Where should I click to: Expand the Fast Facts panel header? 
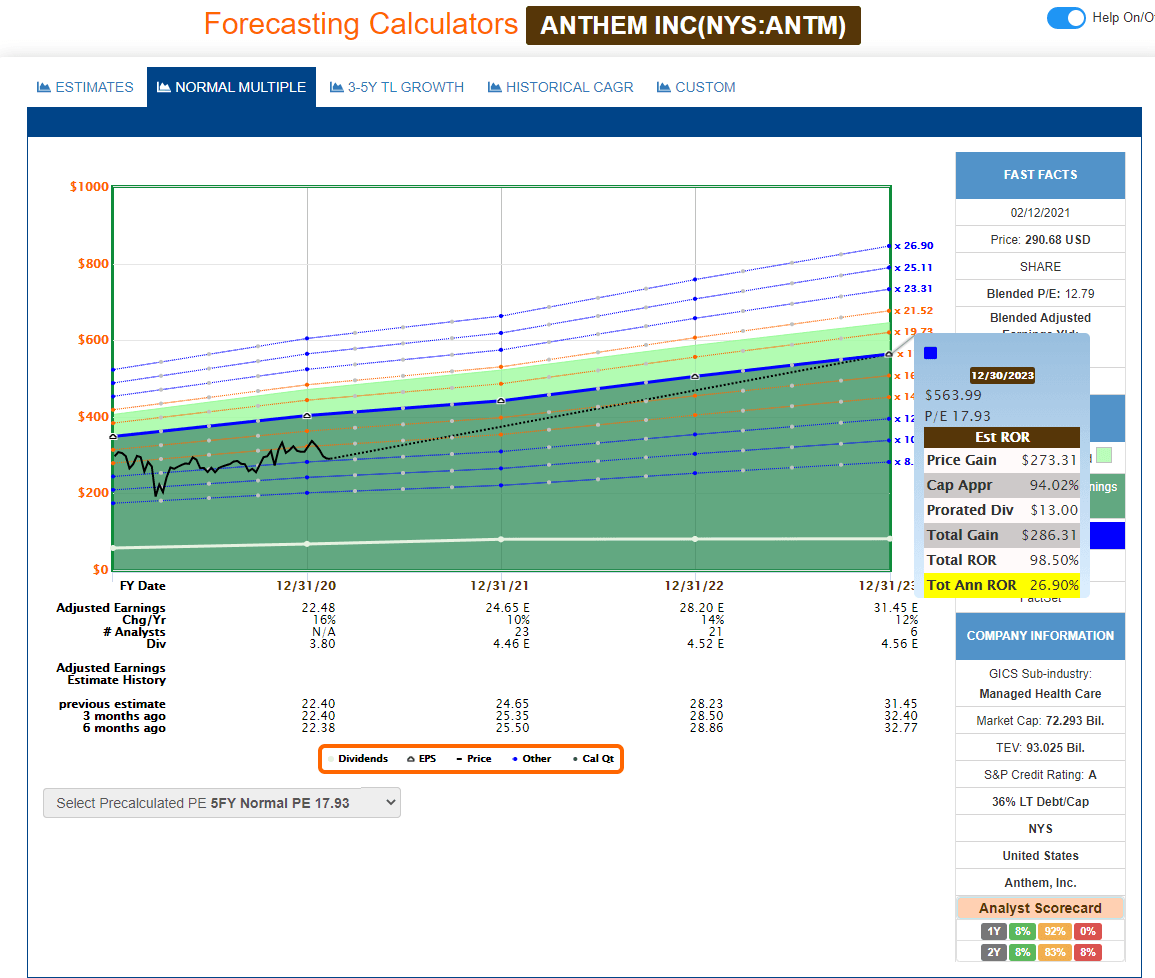[x=1040, y=175]
